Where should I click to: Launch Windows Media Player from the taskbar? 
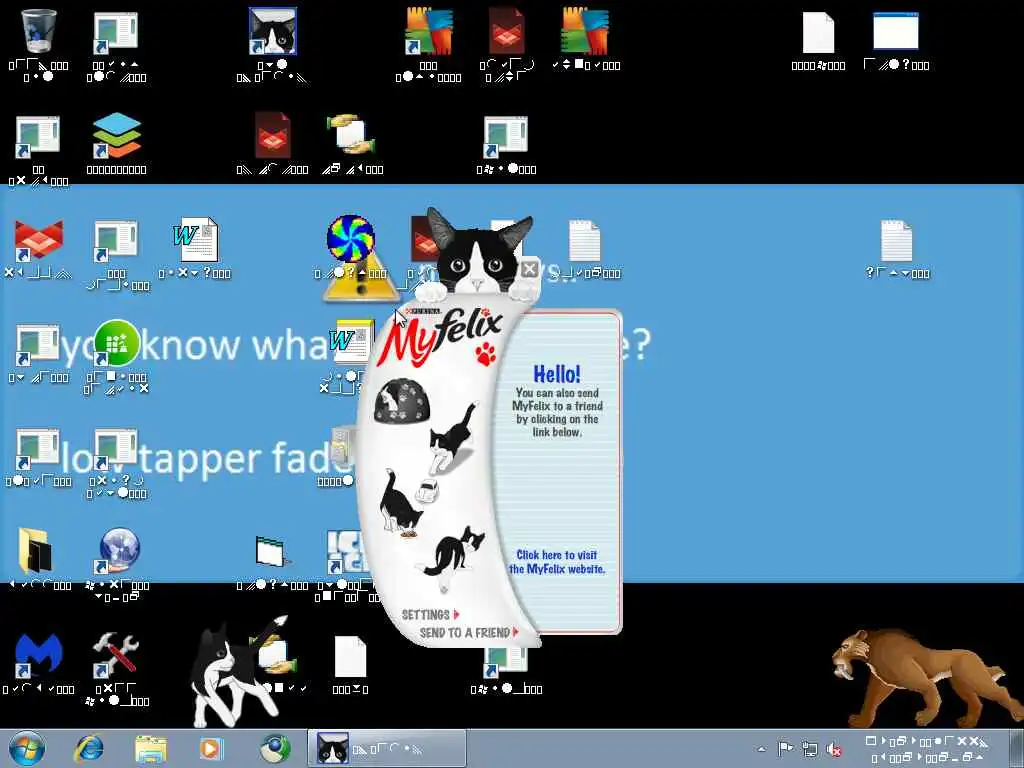click(x=211, y=748)
